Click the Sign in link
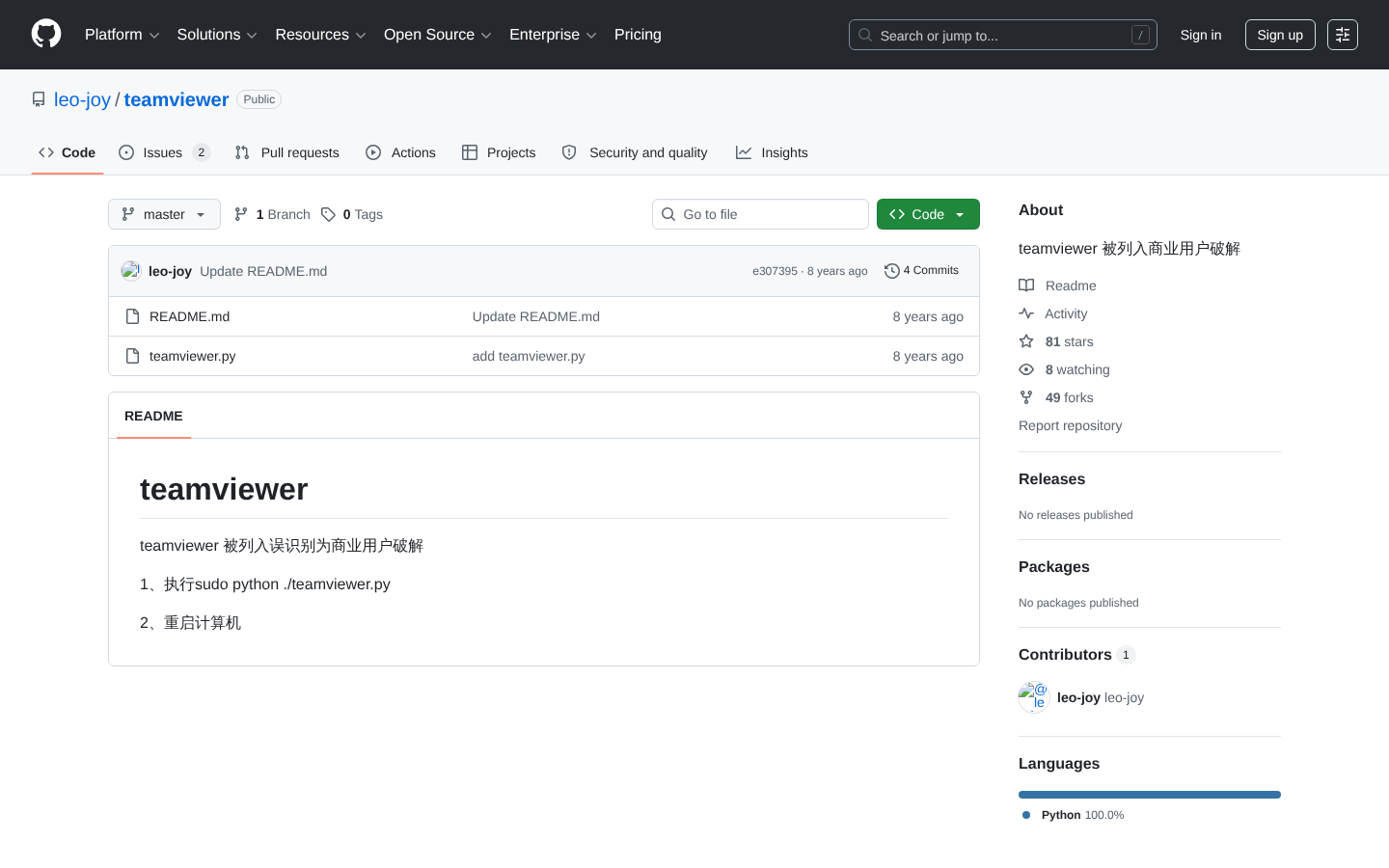Screen dimensions: 1389x868 pyautogui.click(x=1201, y=35)
